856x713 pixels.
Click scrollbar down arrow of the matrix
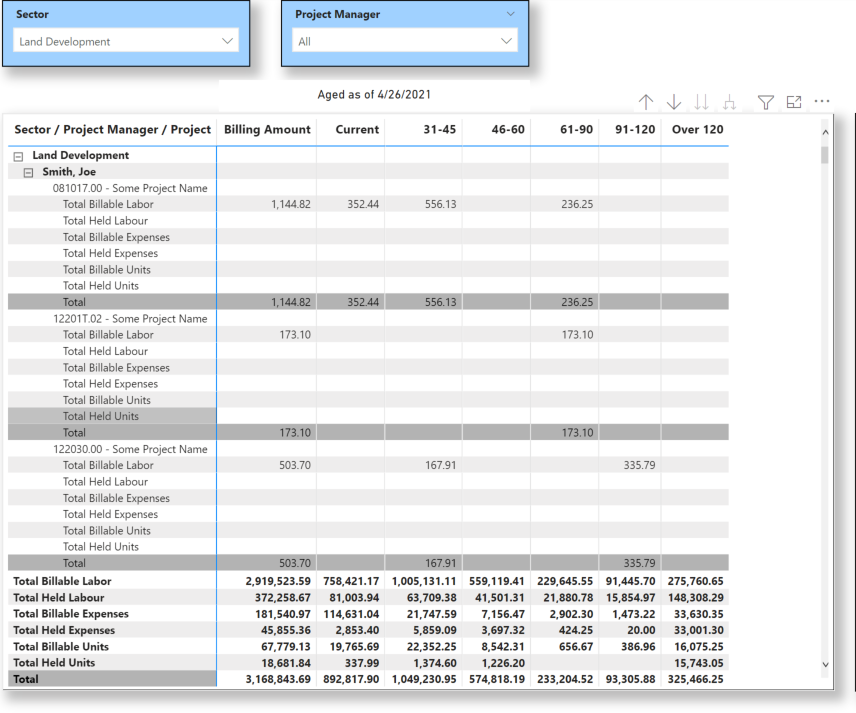pos(825,664)
